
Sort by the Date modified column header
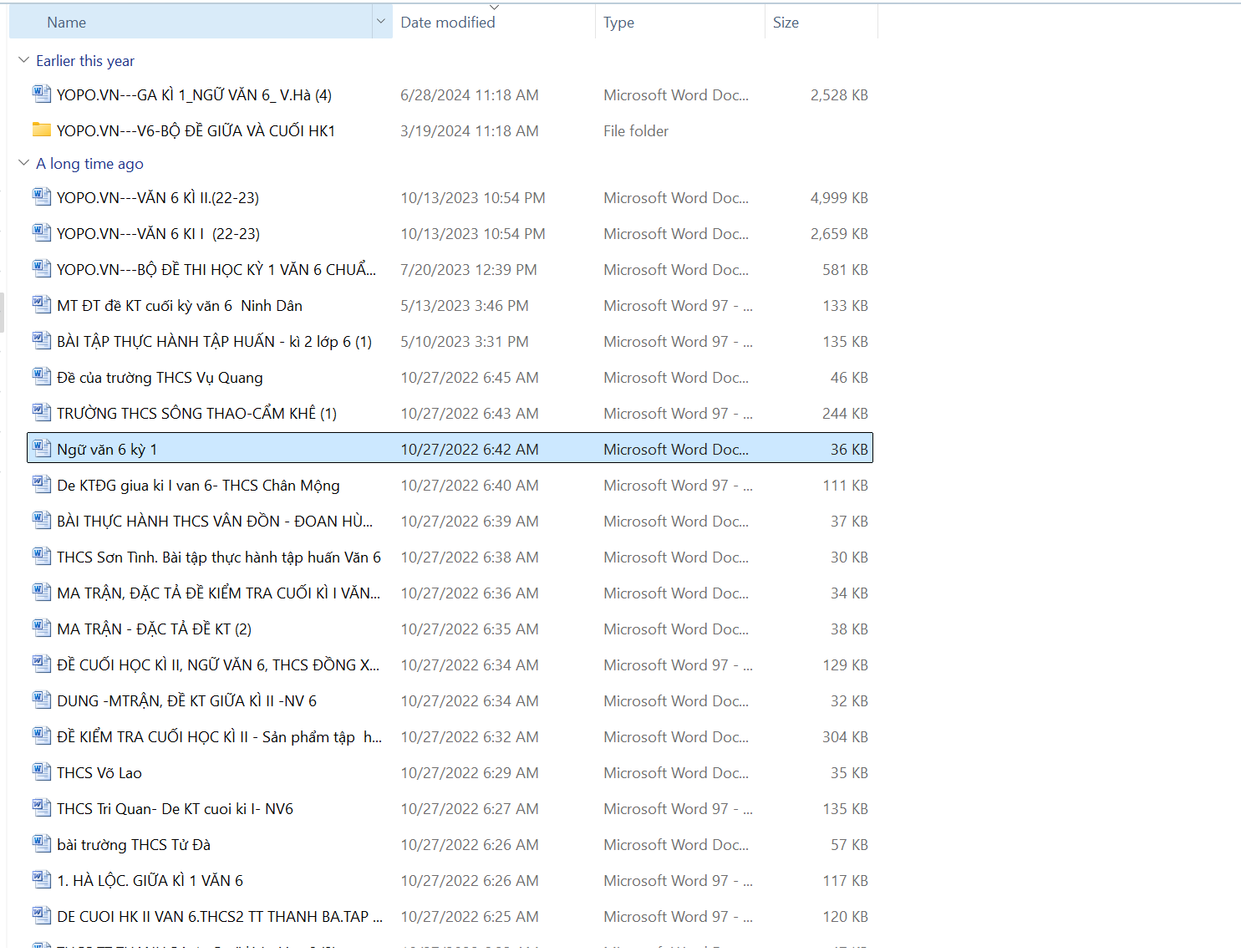pos(494,22)
